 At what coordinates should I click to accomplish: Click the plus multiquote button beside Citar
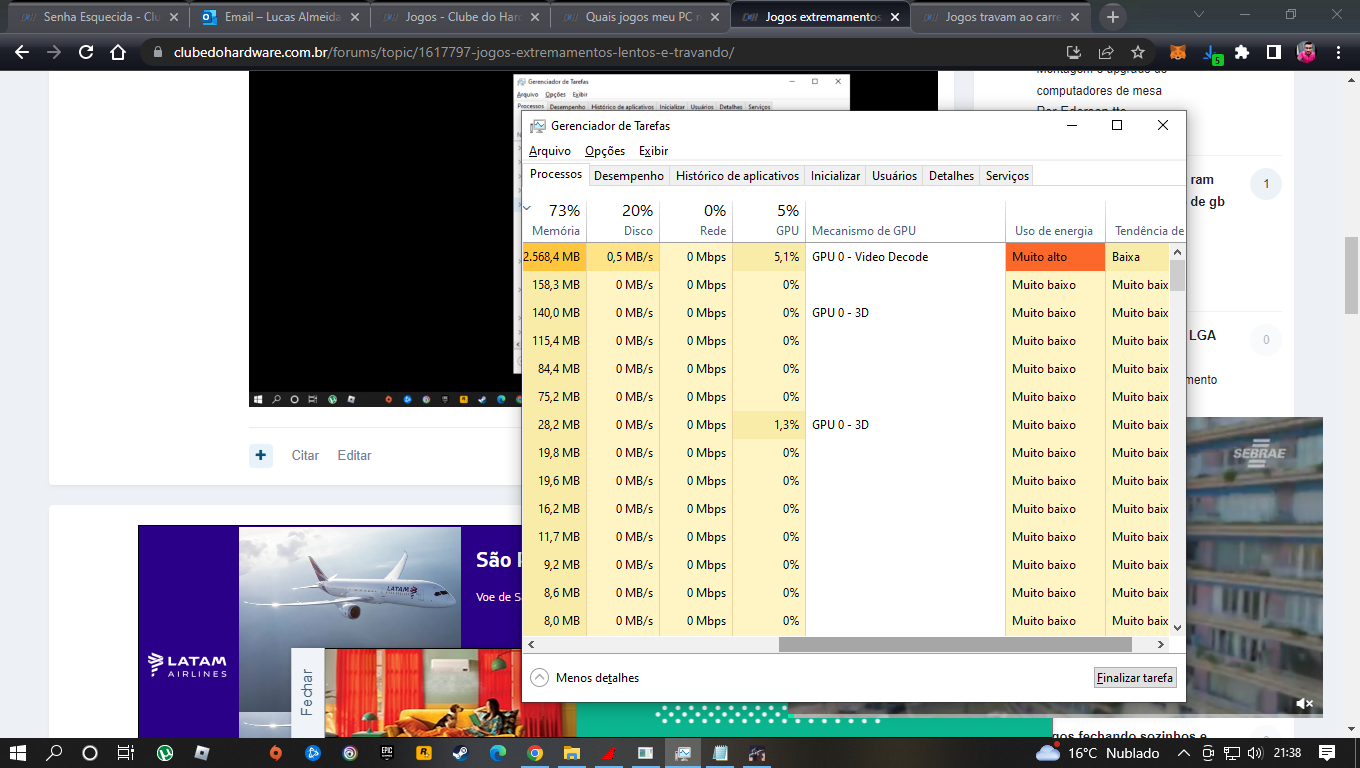[260, 455]
